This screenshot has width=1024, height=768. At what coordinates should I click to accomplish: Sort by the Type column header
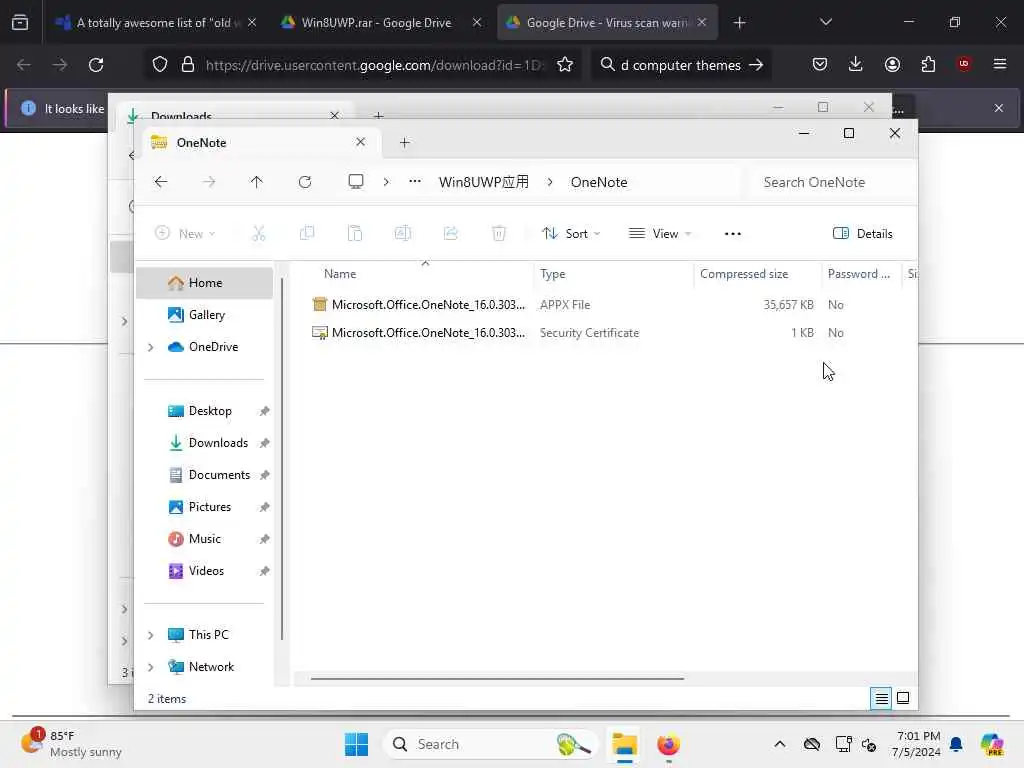[x=552, y=274]
